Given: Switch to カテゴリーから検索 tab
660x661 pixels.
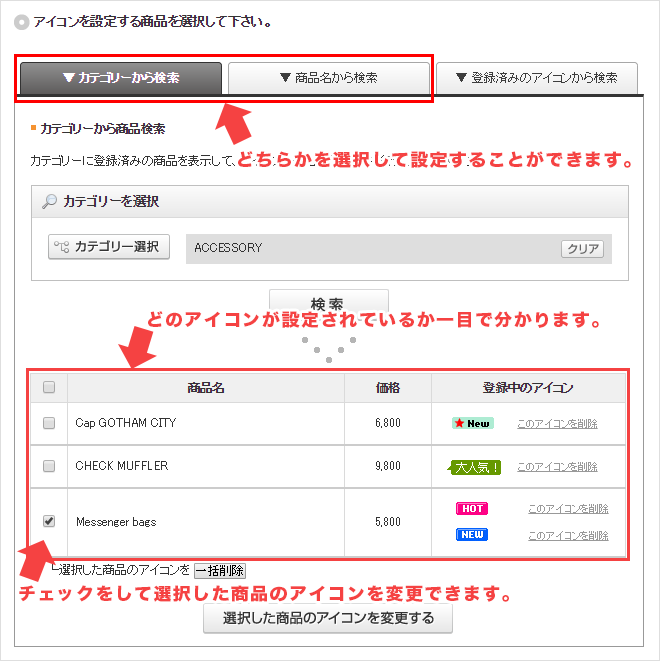Looking at the screenshot, I should [x=121, y=78].
